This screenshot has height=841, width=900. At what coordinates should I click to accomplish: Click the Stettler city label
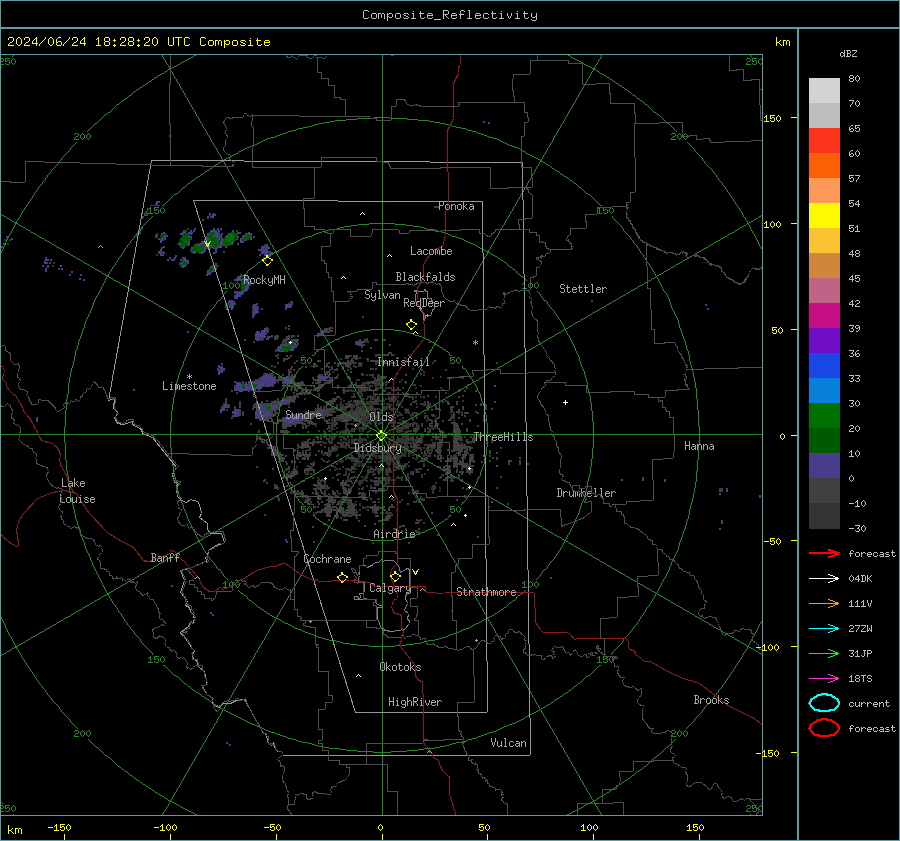[583, 289]
